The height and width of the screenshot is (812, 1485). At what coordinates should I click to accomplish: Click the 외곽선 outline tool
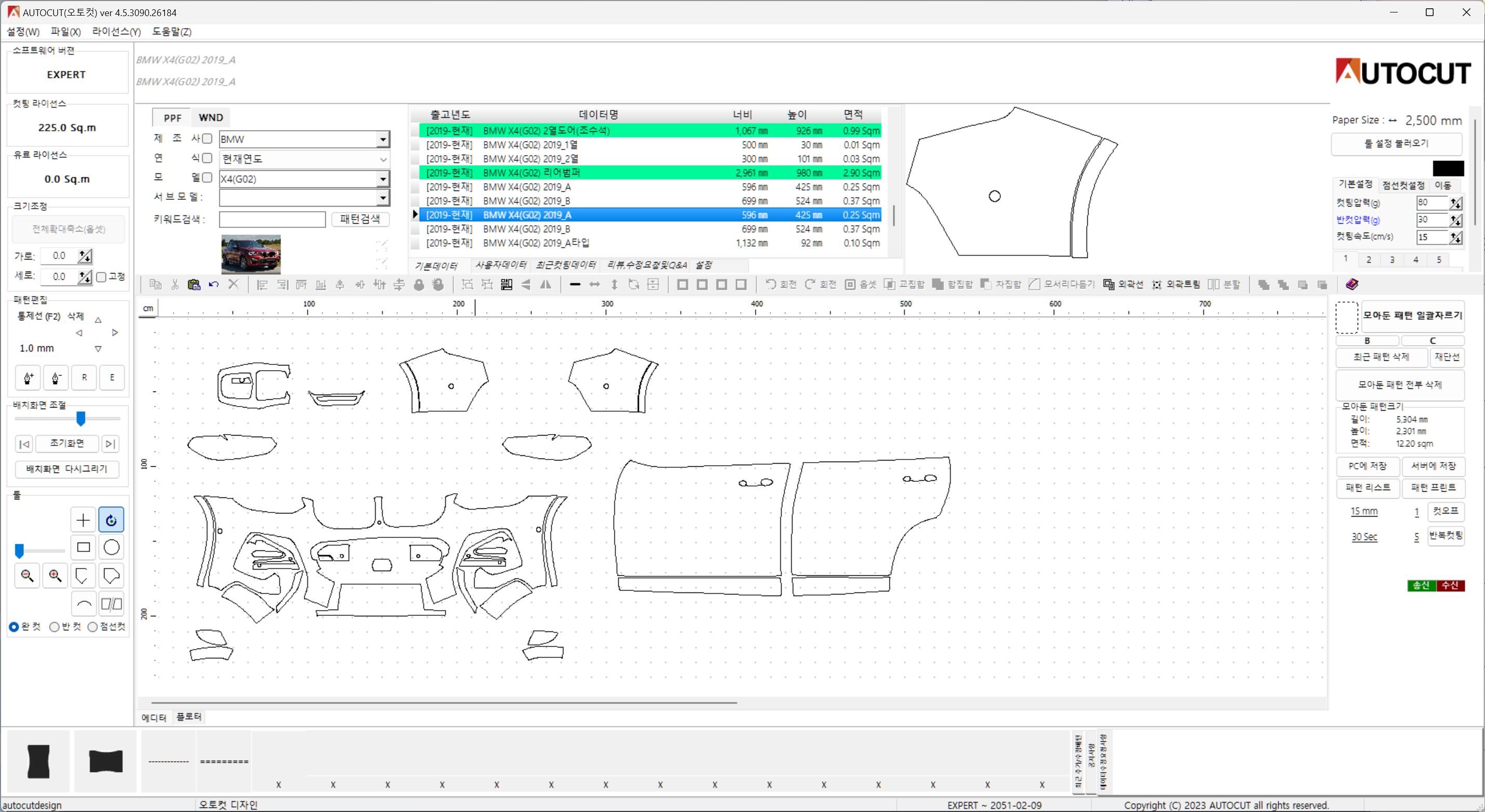click(1123, 284)
